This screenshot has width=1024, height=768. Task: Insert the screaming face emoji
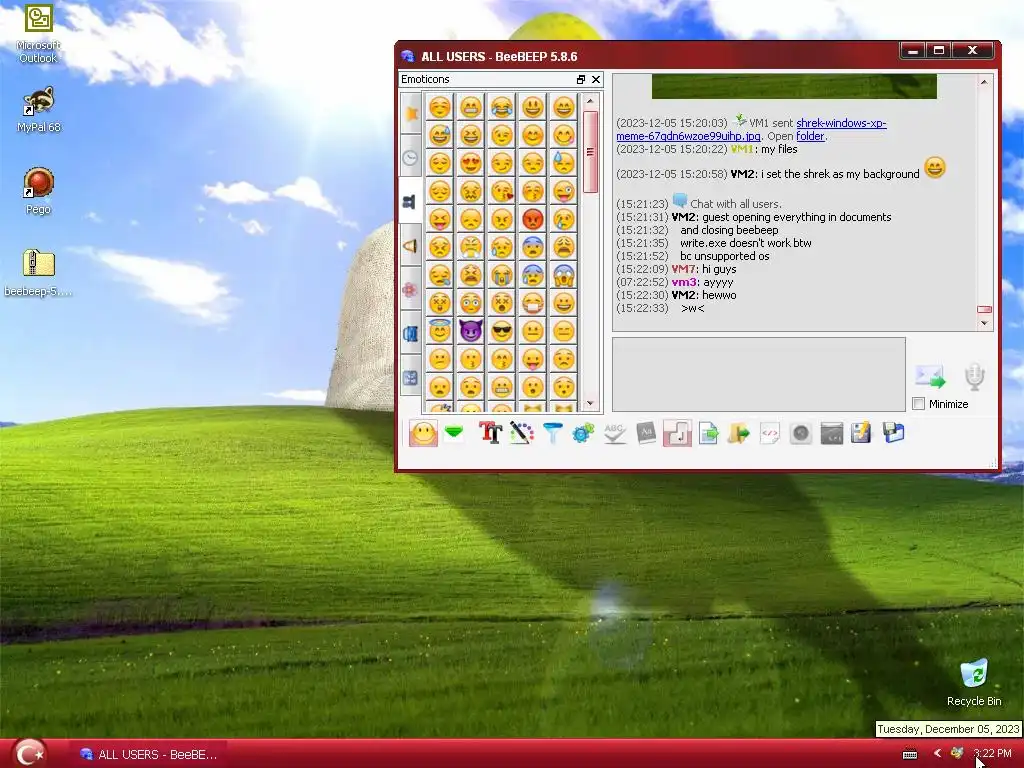(x=564, y=275)
